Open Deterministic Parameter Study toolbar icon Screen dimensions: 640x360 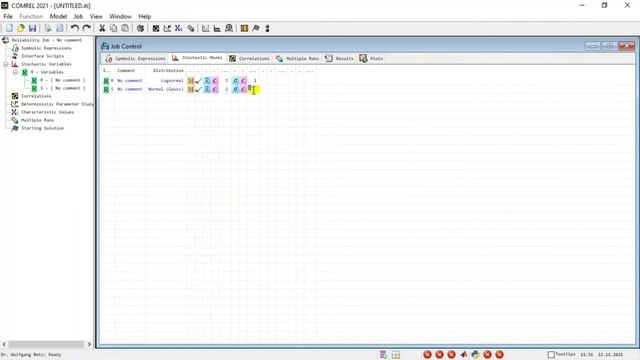[167, 28]
